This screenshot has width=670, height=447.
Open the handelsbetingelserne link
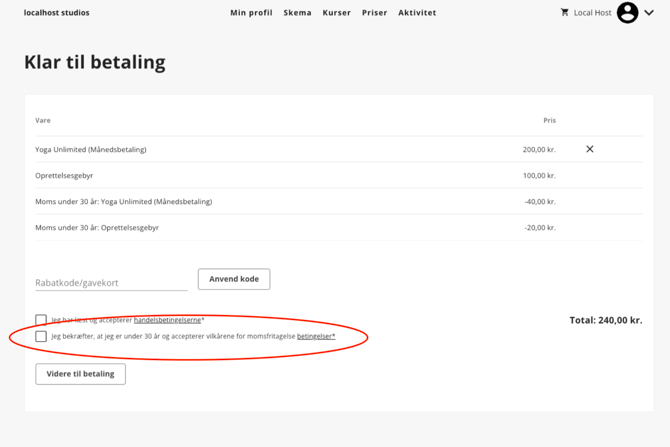pyautogui.click(x=167, y=320)
